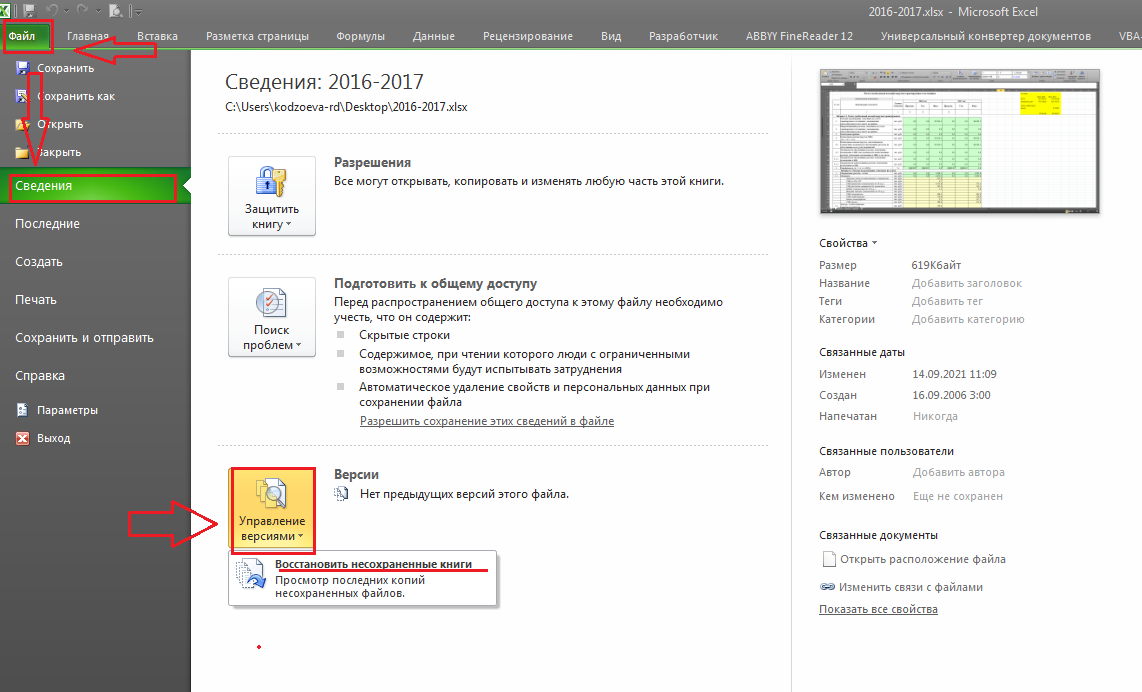Click the Никогда printed value
1142x692 pixels.
point(935,416)
